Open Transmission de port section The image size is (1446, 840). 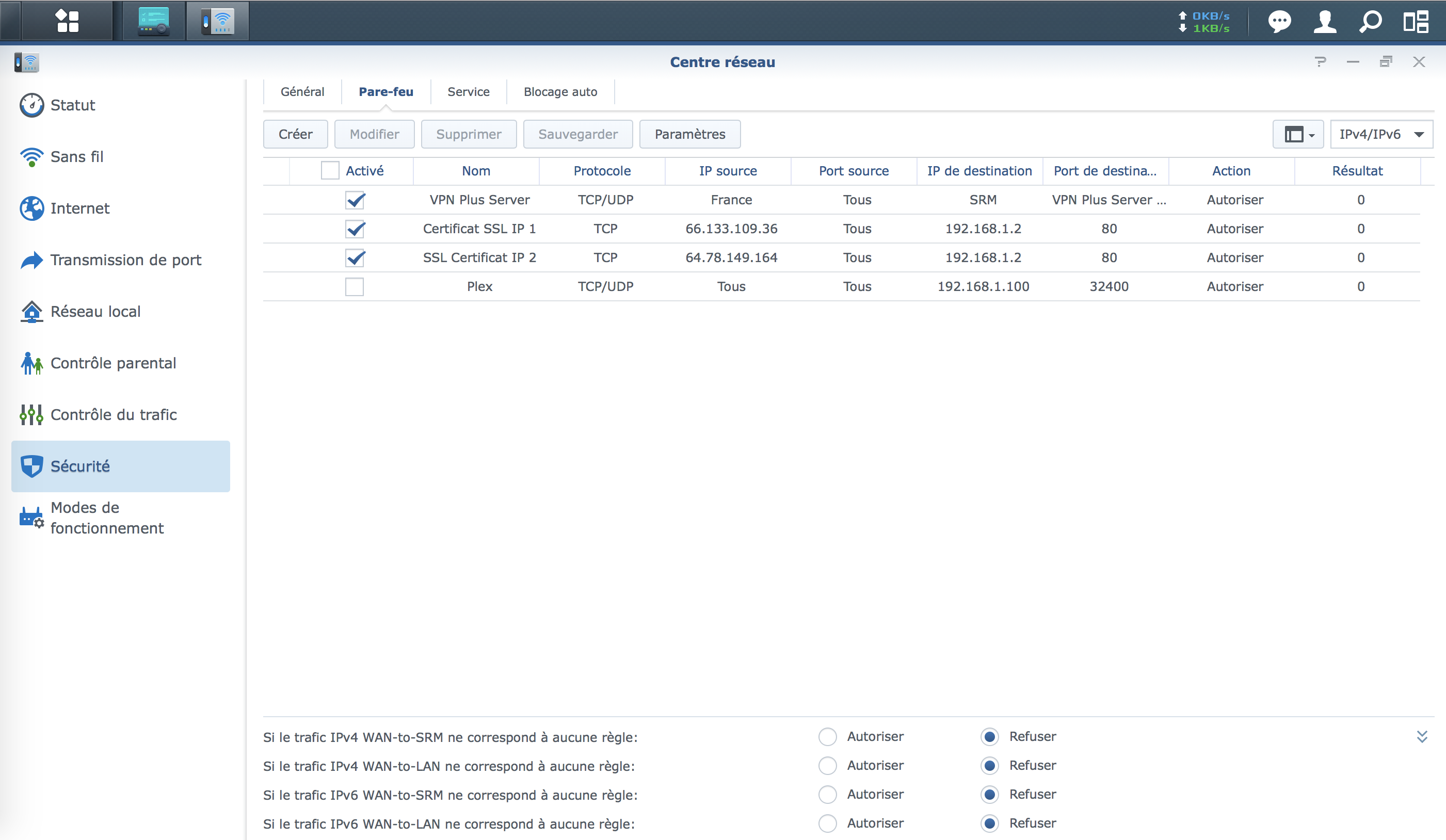[x=126, y=260]
